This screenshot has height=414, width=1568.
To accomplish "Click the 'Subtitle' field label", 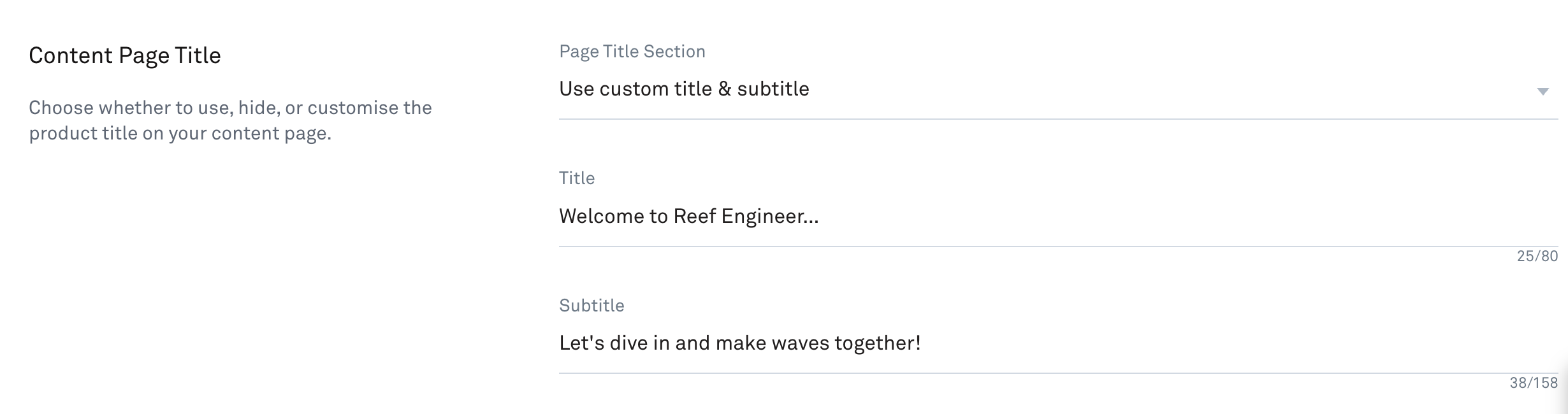I will [x=591, y=306].
